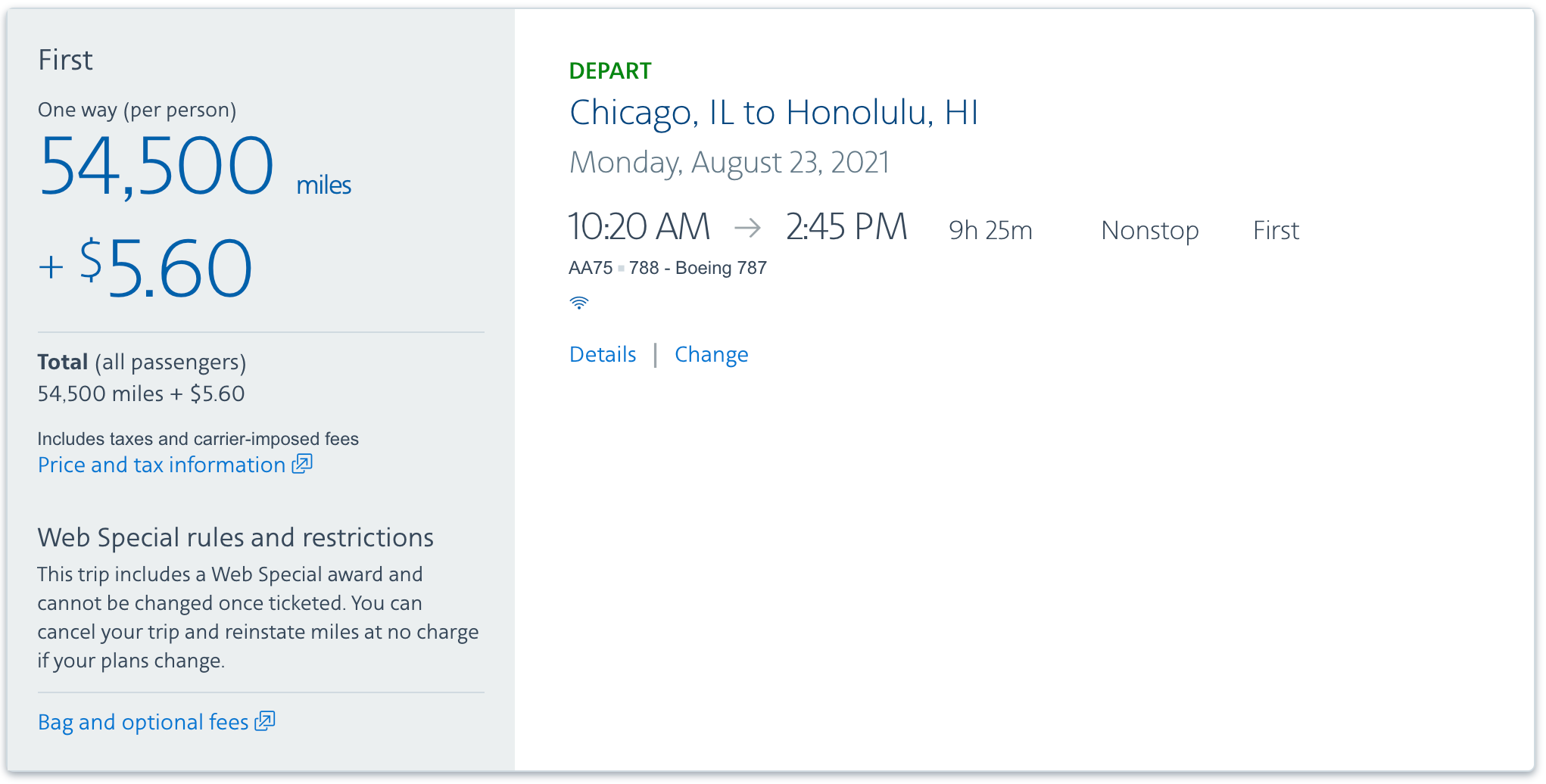Screen dimensions: 1546x784
Task: Open the Bag and optional fees link
Action: 143,722
